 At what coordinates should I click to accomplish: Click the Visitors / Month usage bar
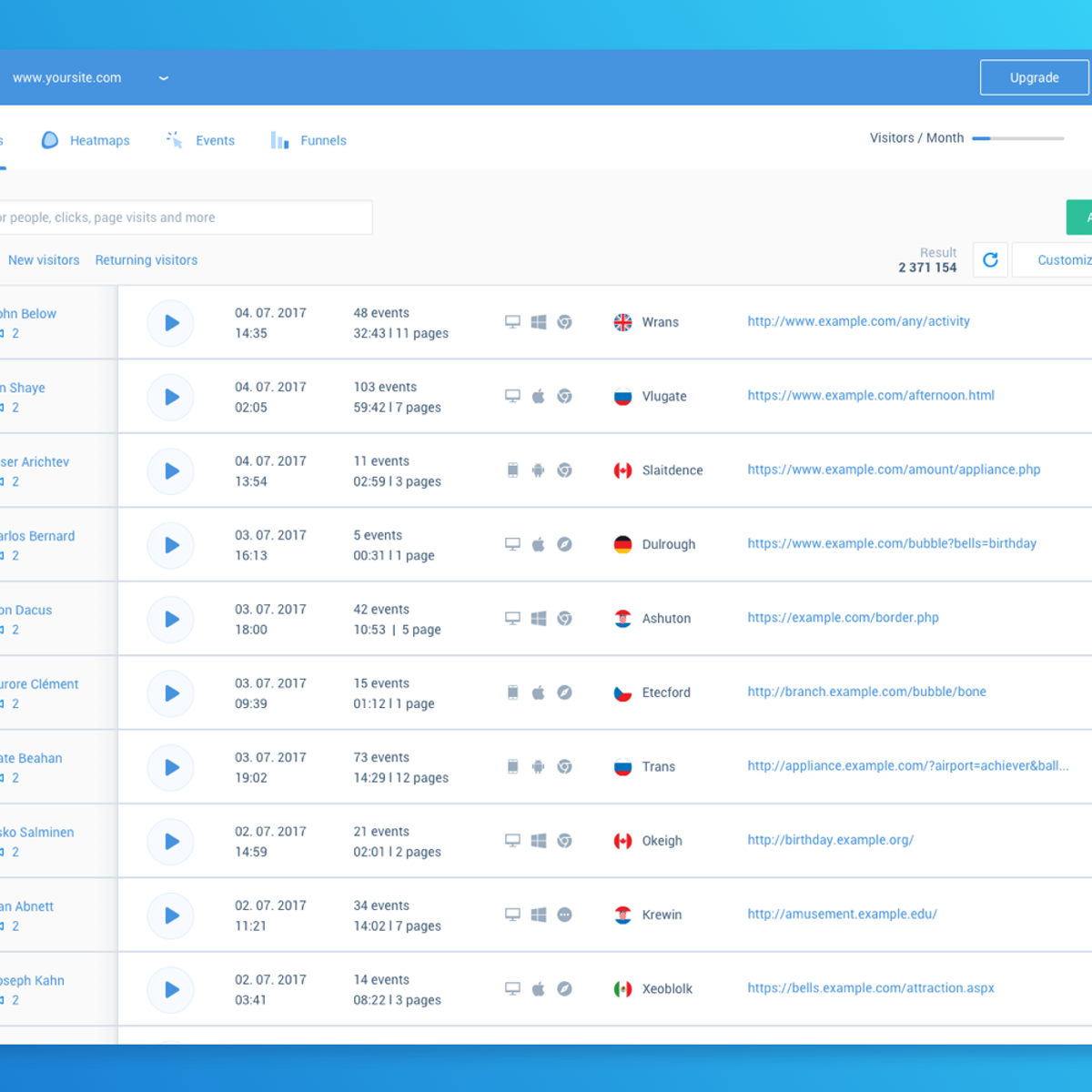1017,138
